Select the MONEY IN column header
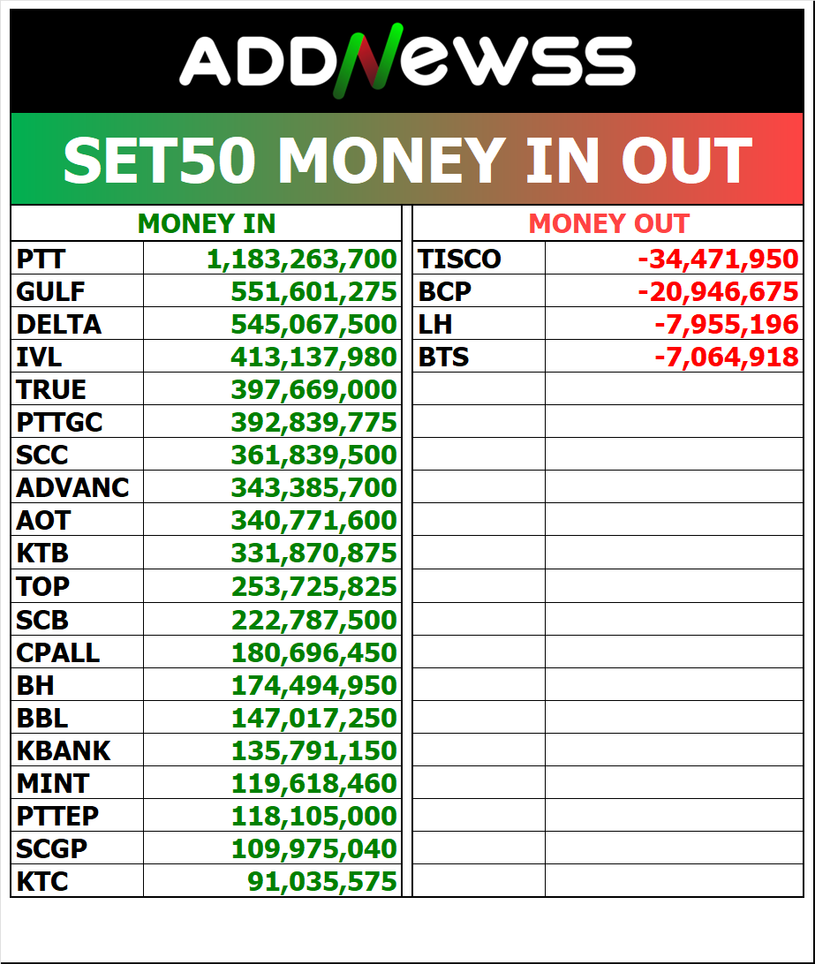Screen dimensions: 815x964 tap(206, 224)
